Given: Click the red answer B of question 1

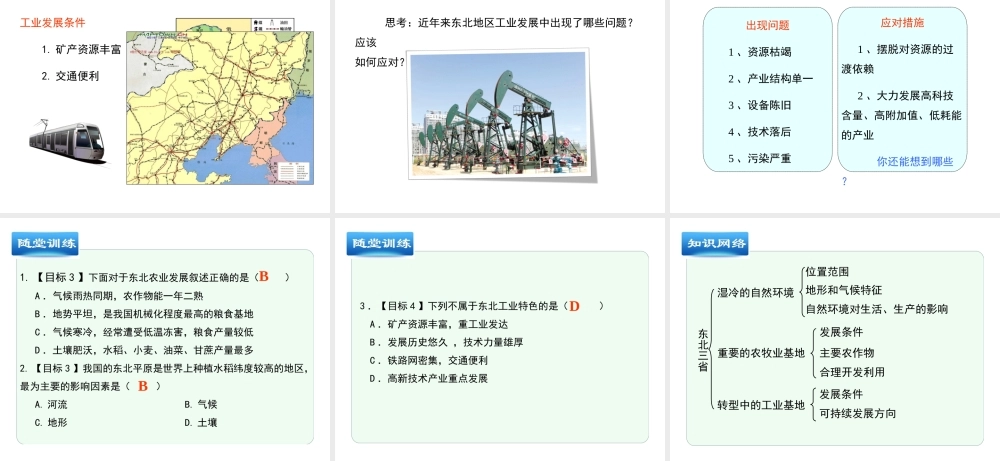Looking at the screenshot, I should 263,277.
